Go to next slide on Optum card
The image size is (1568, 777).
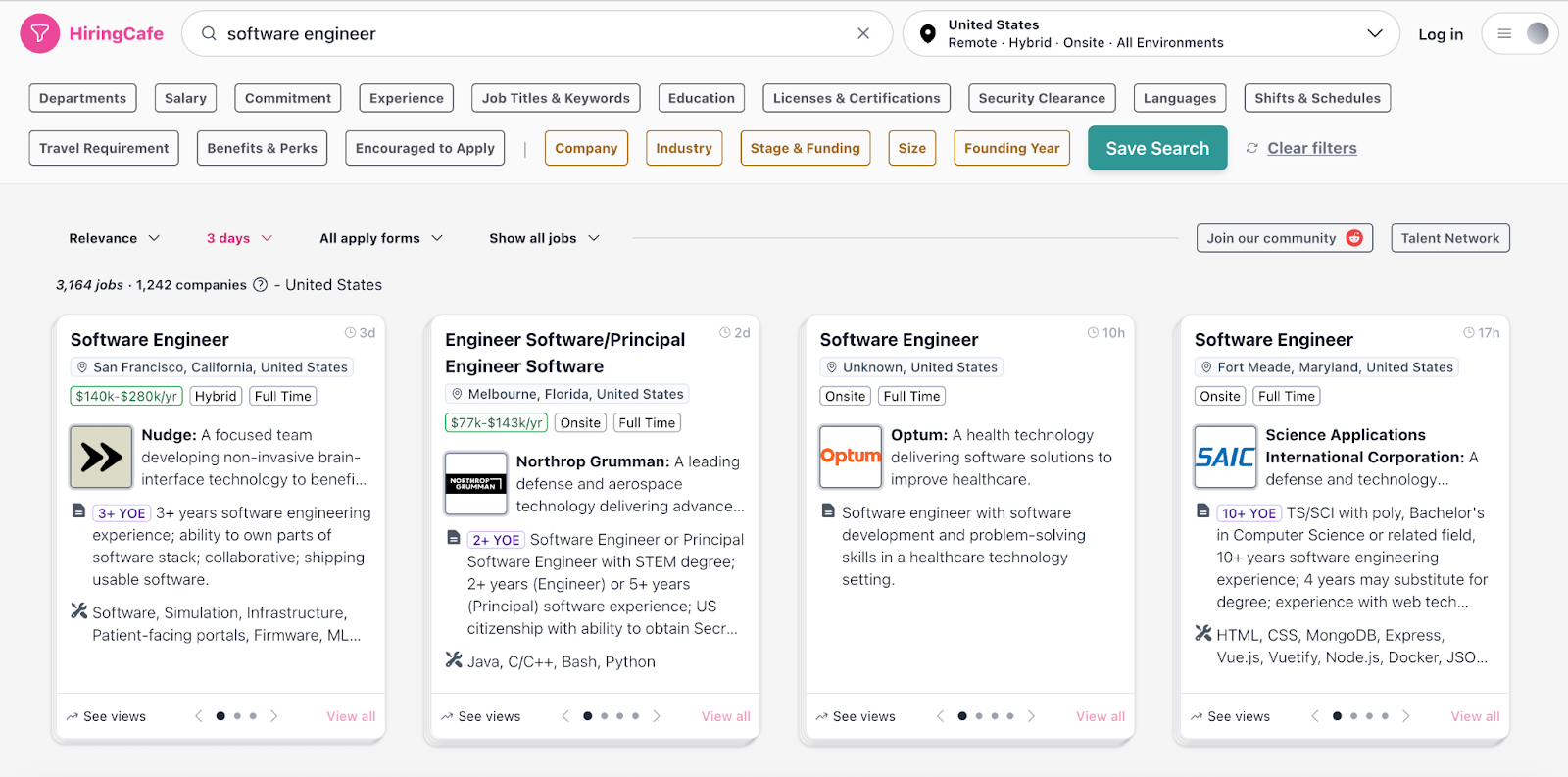click(1031, 716)
